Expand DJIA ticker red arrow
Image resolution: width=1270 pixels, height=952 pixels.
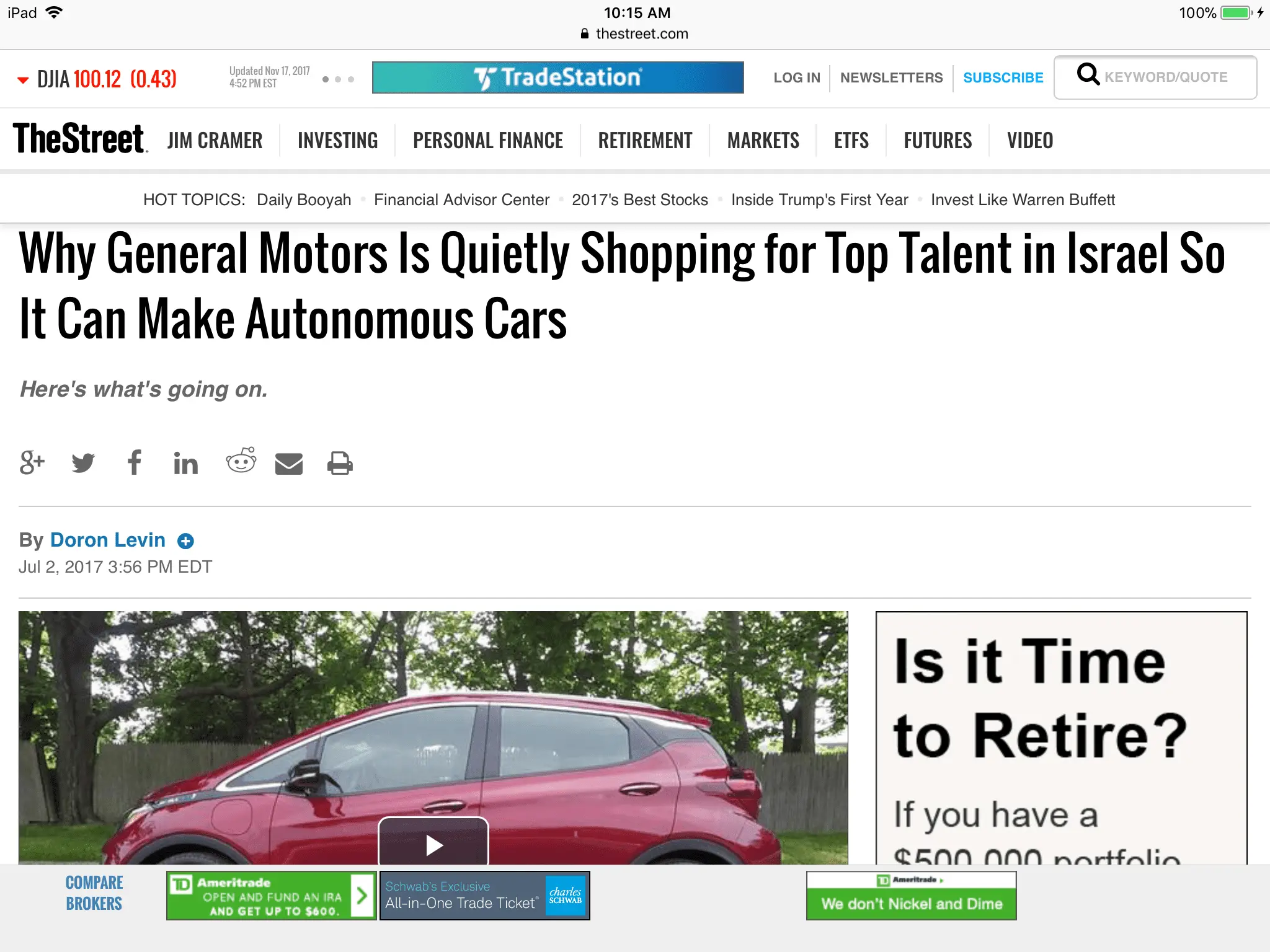pos(23,80)
